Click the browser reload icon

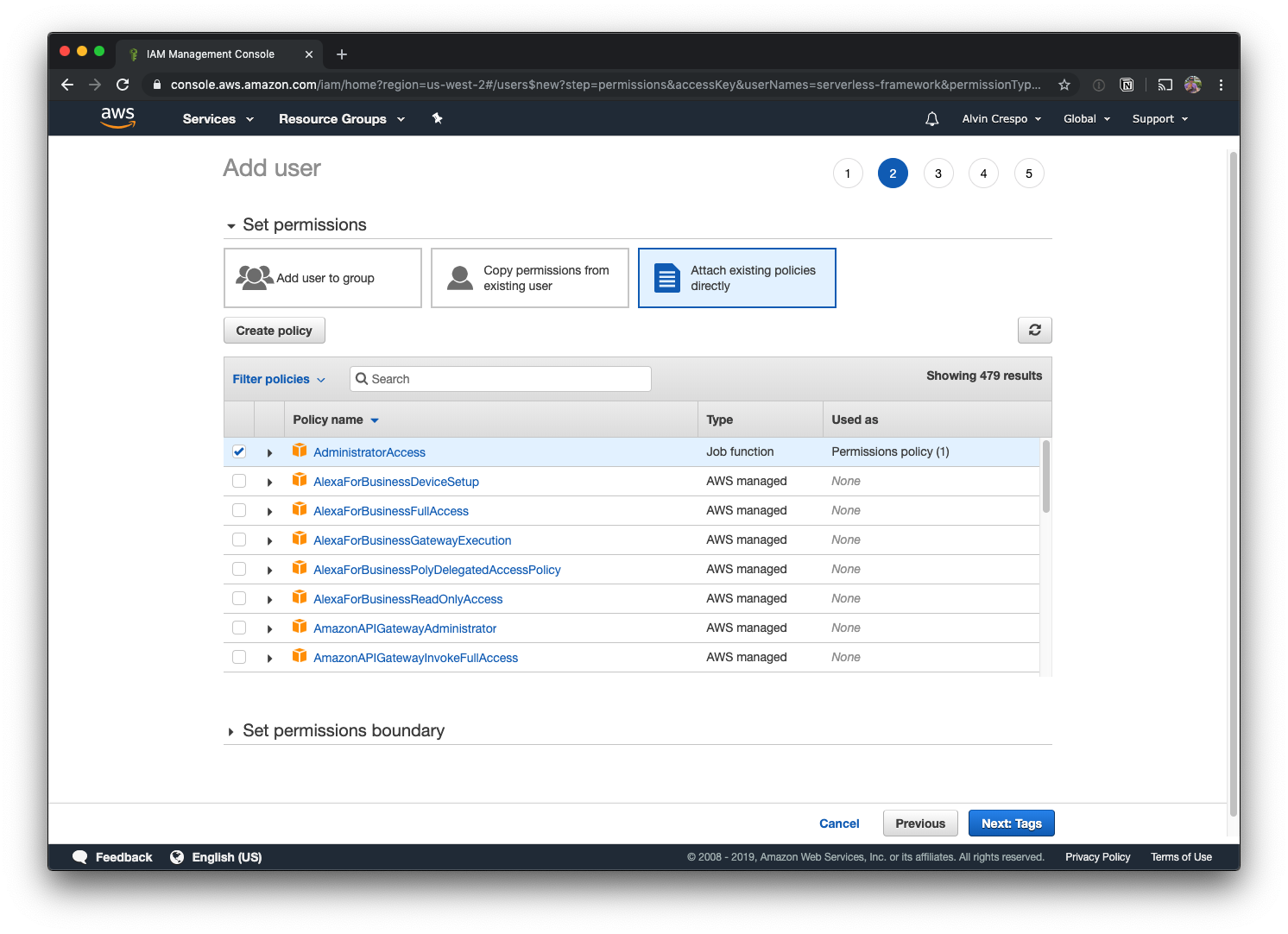click(123, 85)
